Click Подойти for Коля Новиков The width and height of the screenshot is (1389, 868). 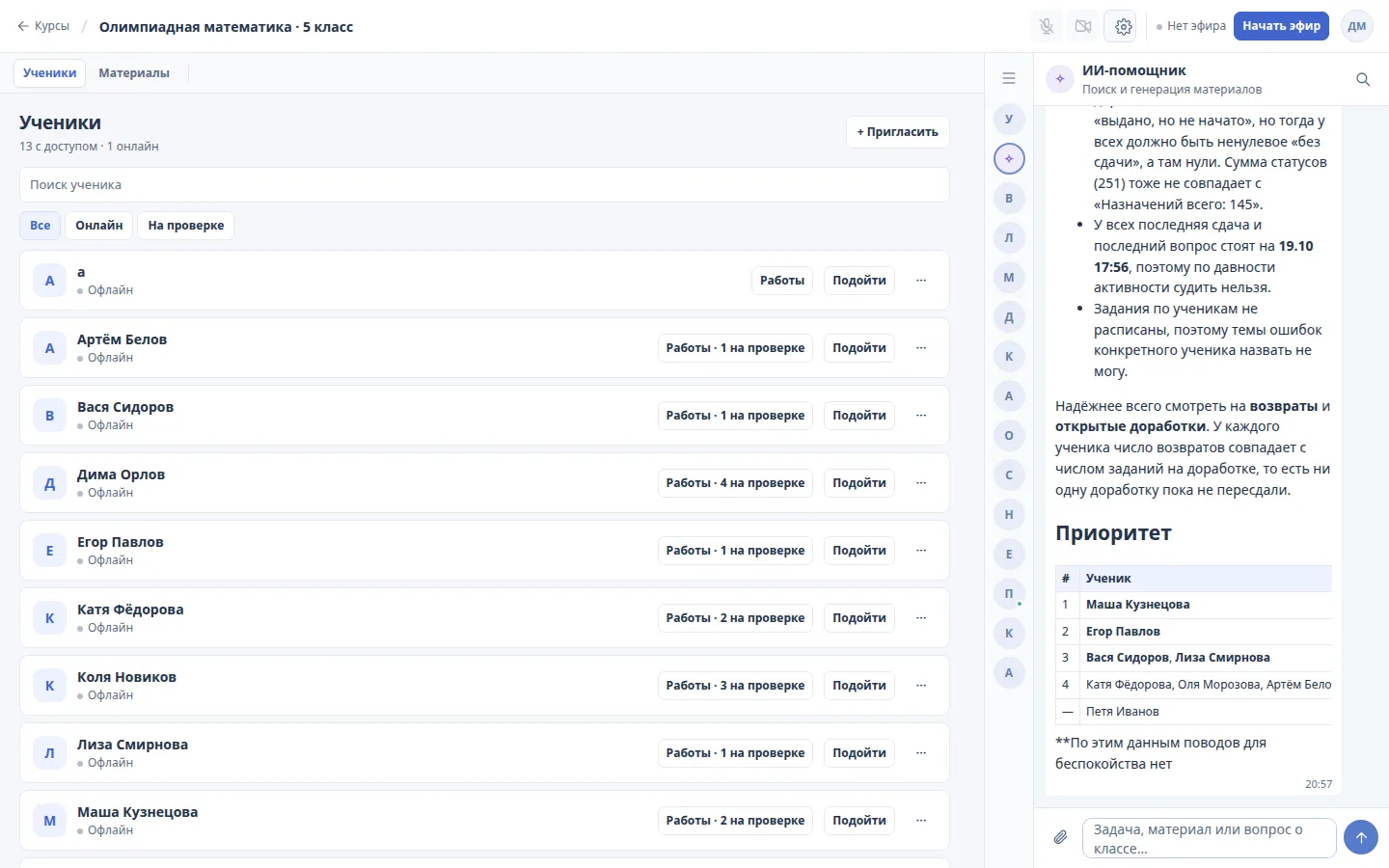(859, 686)
